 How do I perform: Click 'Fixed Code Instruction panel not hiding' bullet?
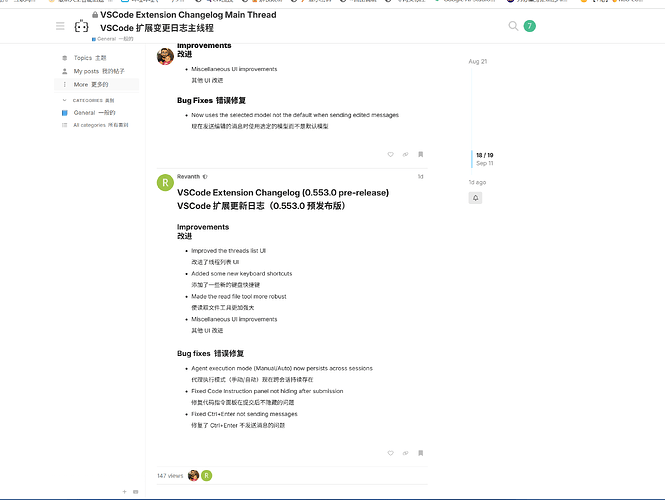point(267,391)
